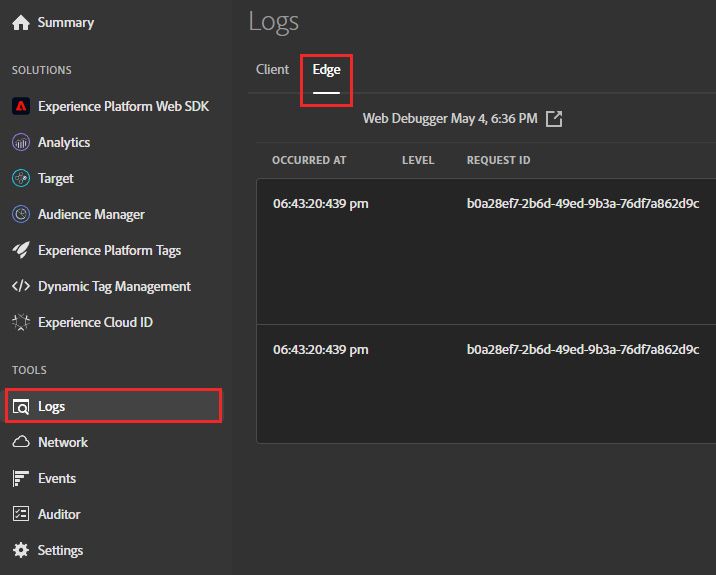716x575 pixels.
Task: Select the Edge tab
Action: [x=326, y=69]
